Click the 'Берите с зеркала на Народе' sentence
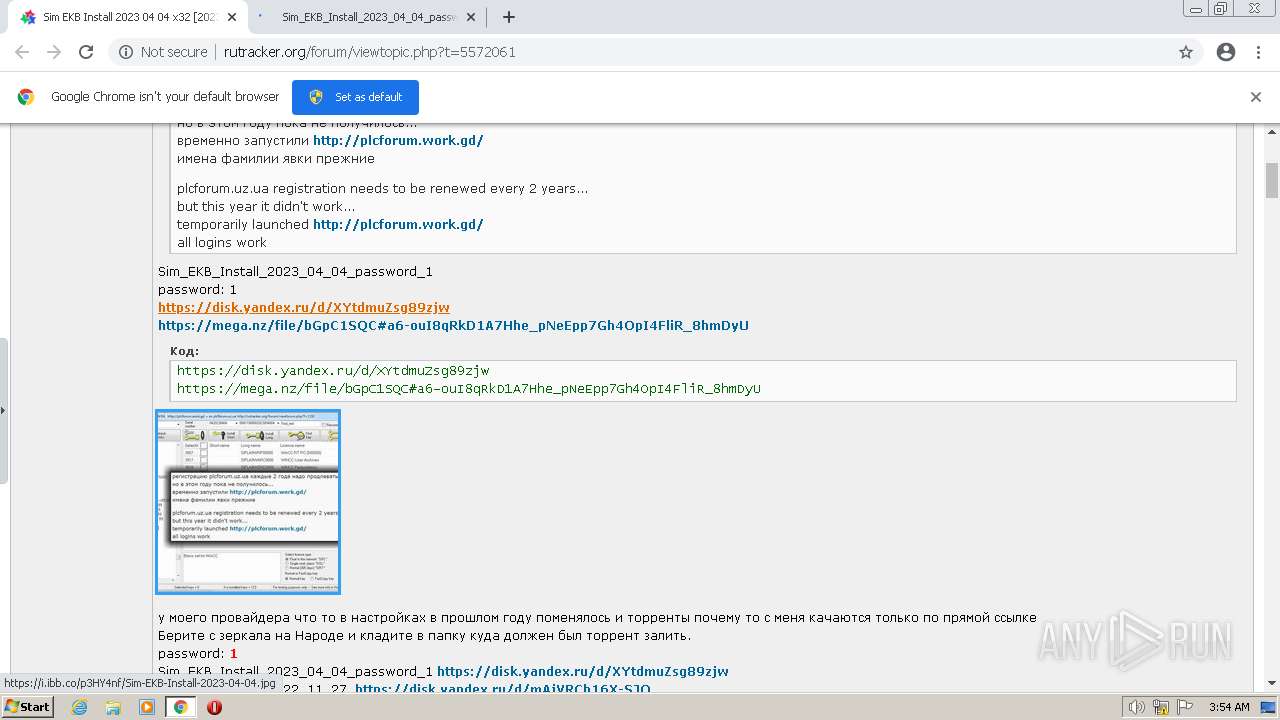This screenshot has width=1280, height=720. [x=424, y=636]
